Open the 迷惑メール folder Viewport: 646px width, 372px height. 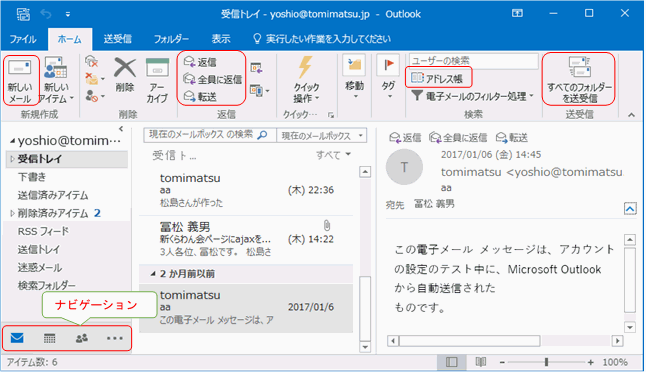40,268
